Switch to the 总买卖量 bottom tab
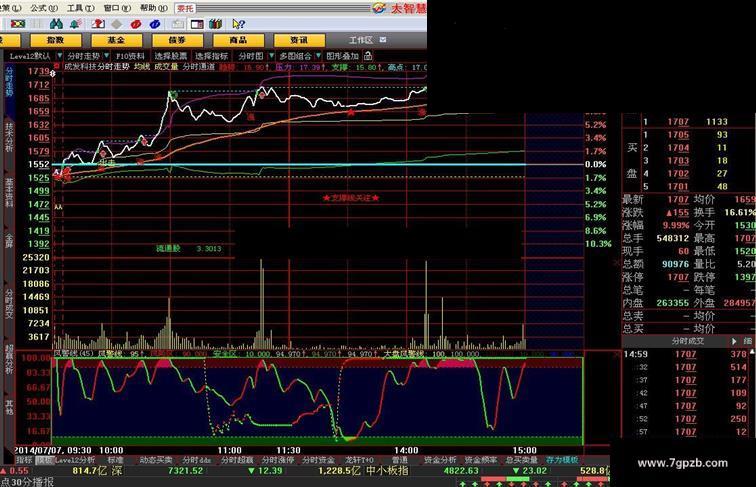 tap(521, 460)
